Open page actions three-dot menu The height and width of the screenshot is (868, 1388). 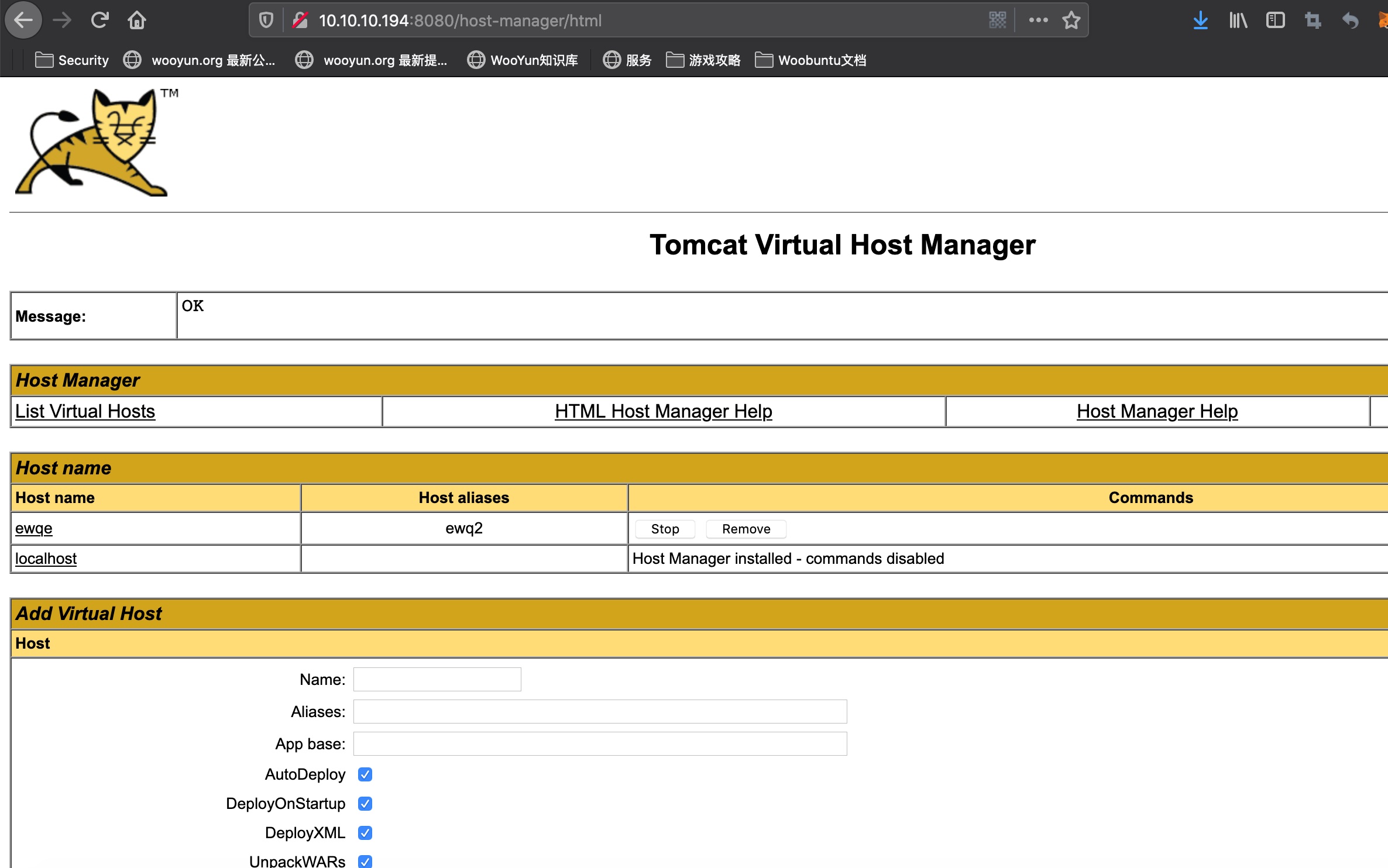[x=1038, y=20]
